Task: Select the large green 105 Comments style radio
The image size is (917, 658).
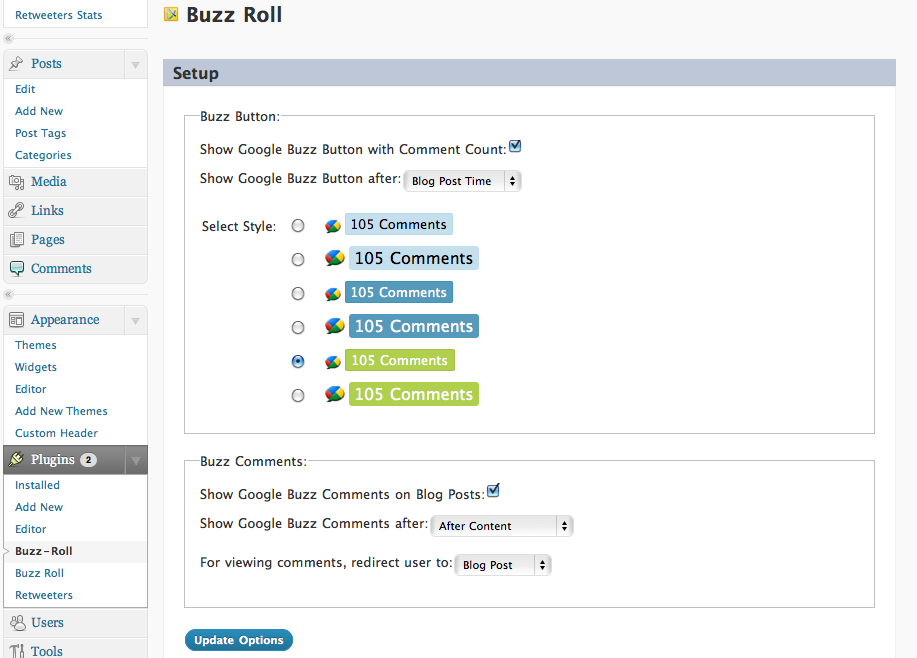Action: [x=298, y=395]
